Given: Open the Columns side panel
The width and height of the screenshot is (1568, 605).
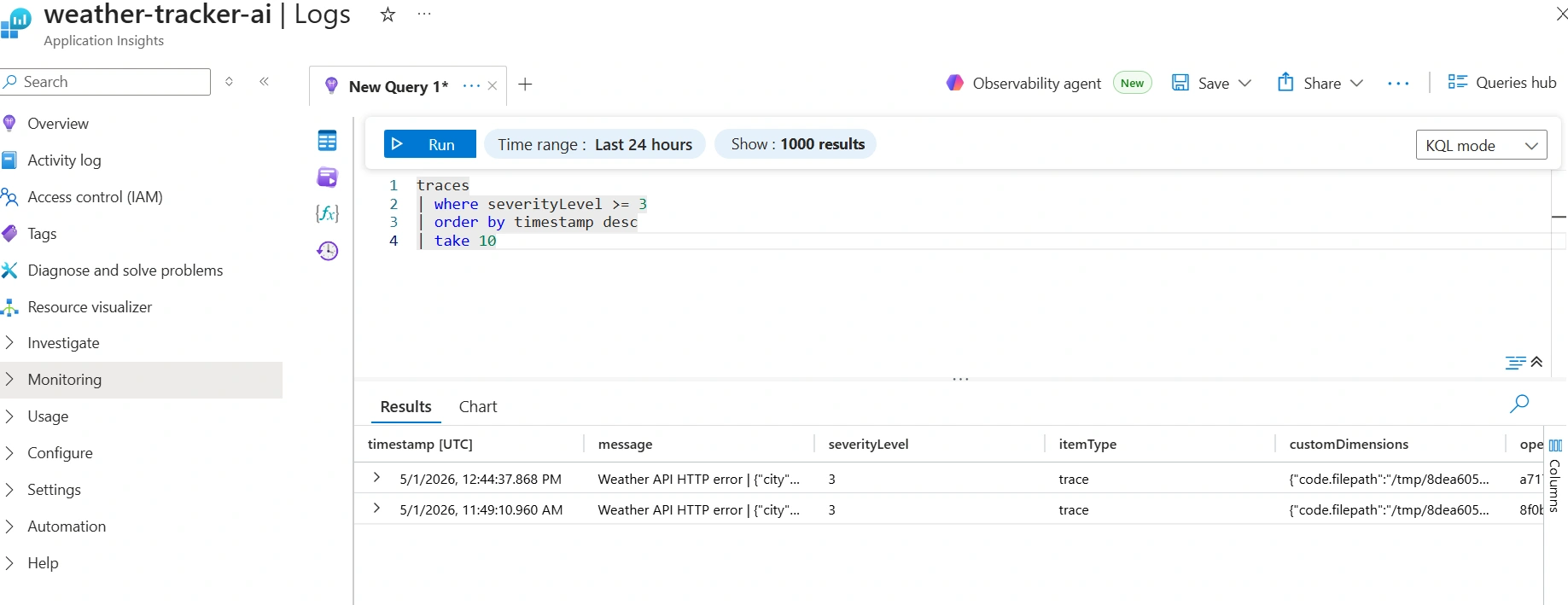Looking at the screenshot, I should pyautogui.click(x=1555, y=476).
